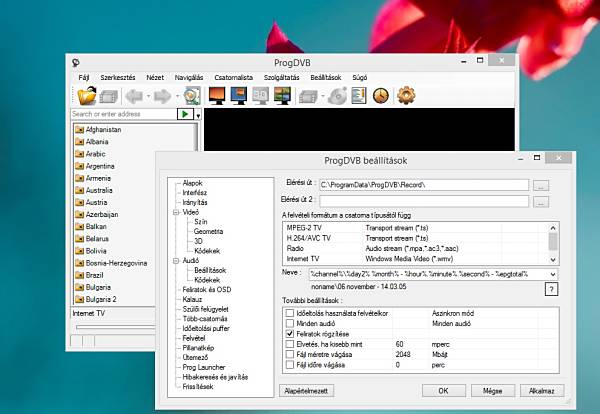The height and width of the screenshot is (414, 600).
Task: Click the green play button beside address field
Action: click(184, 115)
